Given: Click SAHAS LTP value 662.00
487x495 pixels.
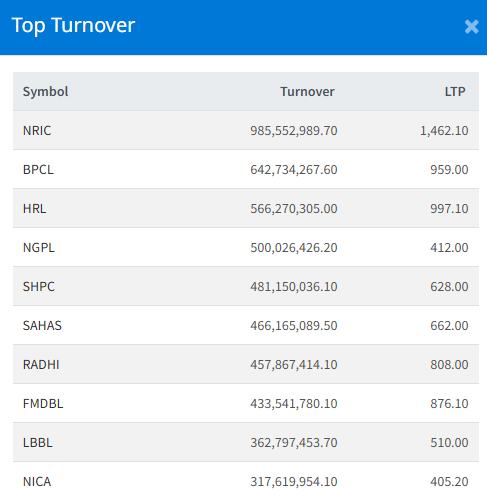Looking at the screenshot, I should point(449,326).
